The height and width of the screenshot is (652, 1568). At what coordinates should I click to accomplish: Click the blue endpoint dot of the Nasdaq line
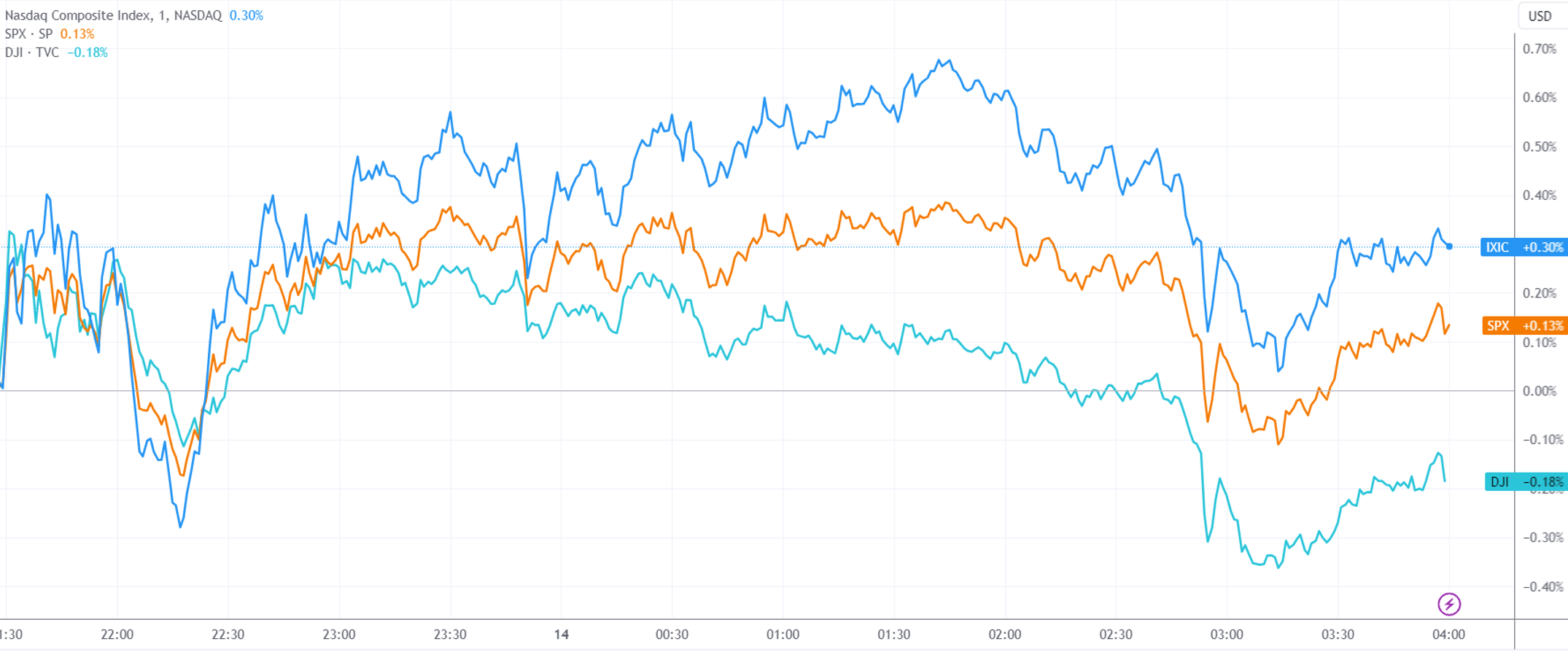tap(1449, 247)
